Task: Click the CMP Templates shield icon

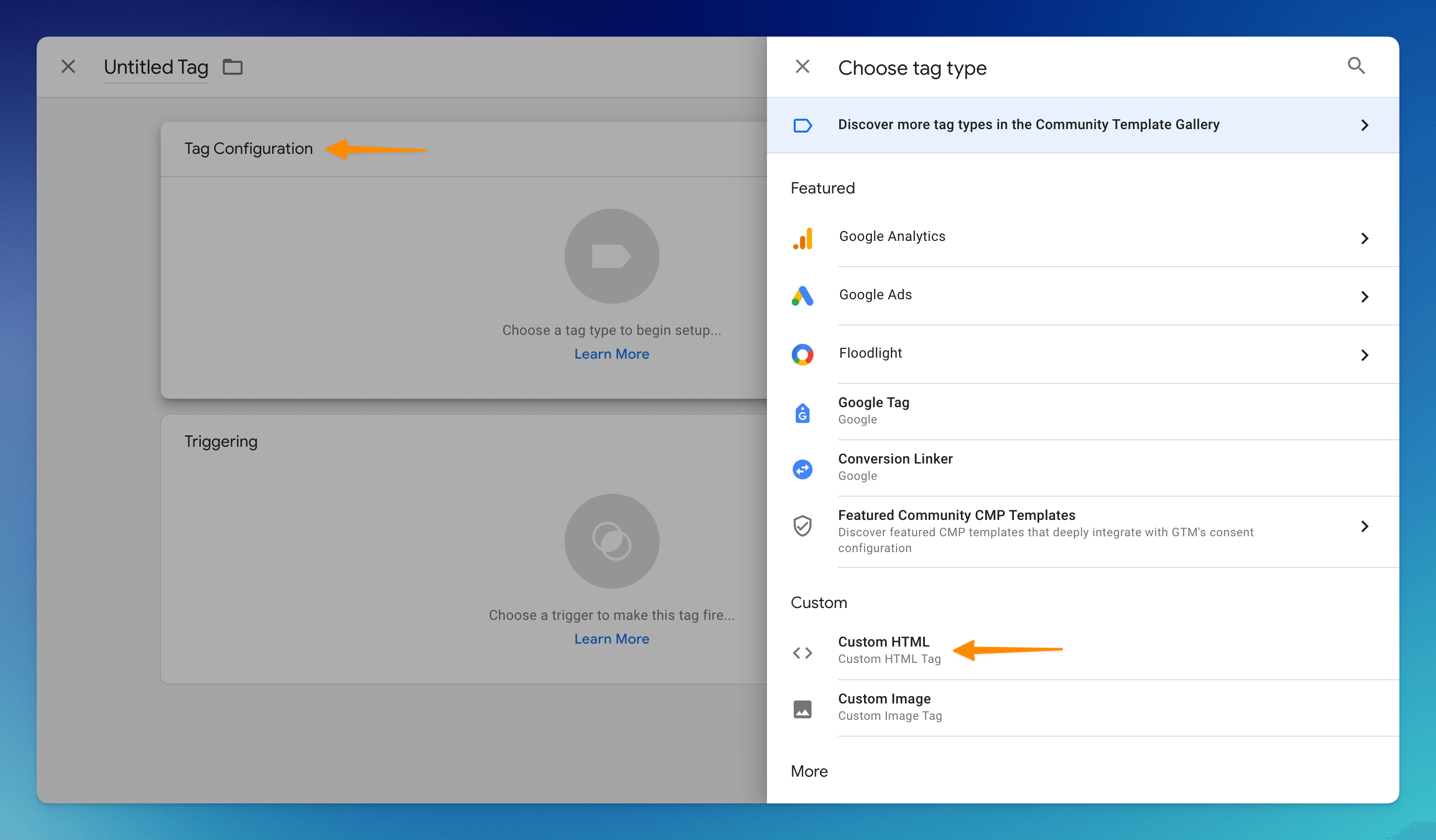Action: [x=802, y=525]
